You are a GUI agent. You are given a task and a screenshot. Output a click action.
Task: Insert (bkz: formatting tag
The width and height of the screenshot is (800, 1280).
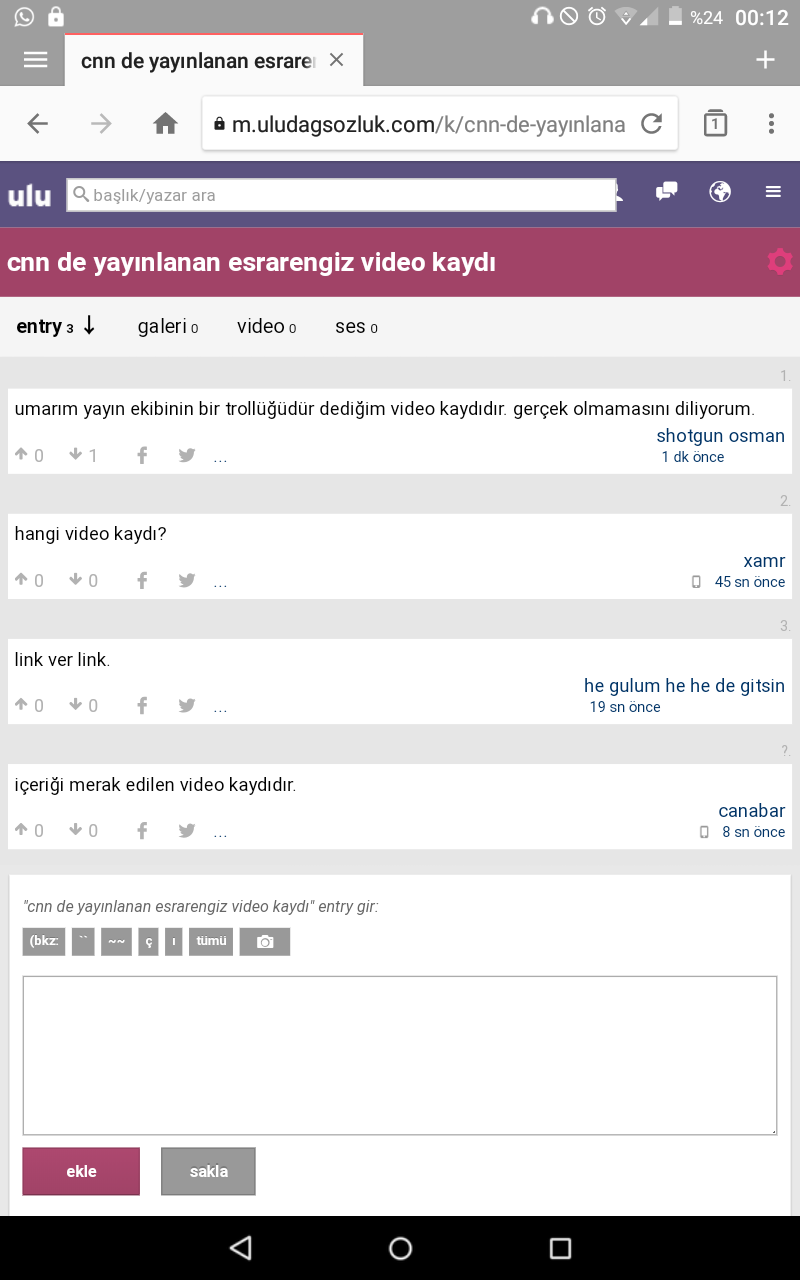[44, 942]
